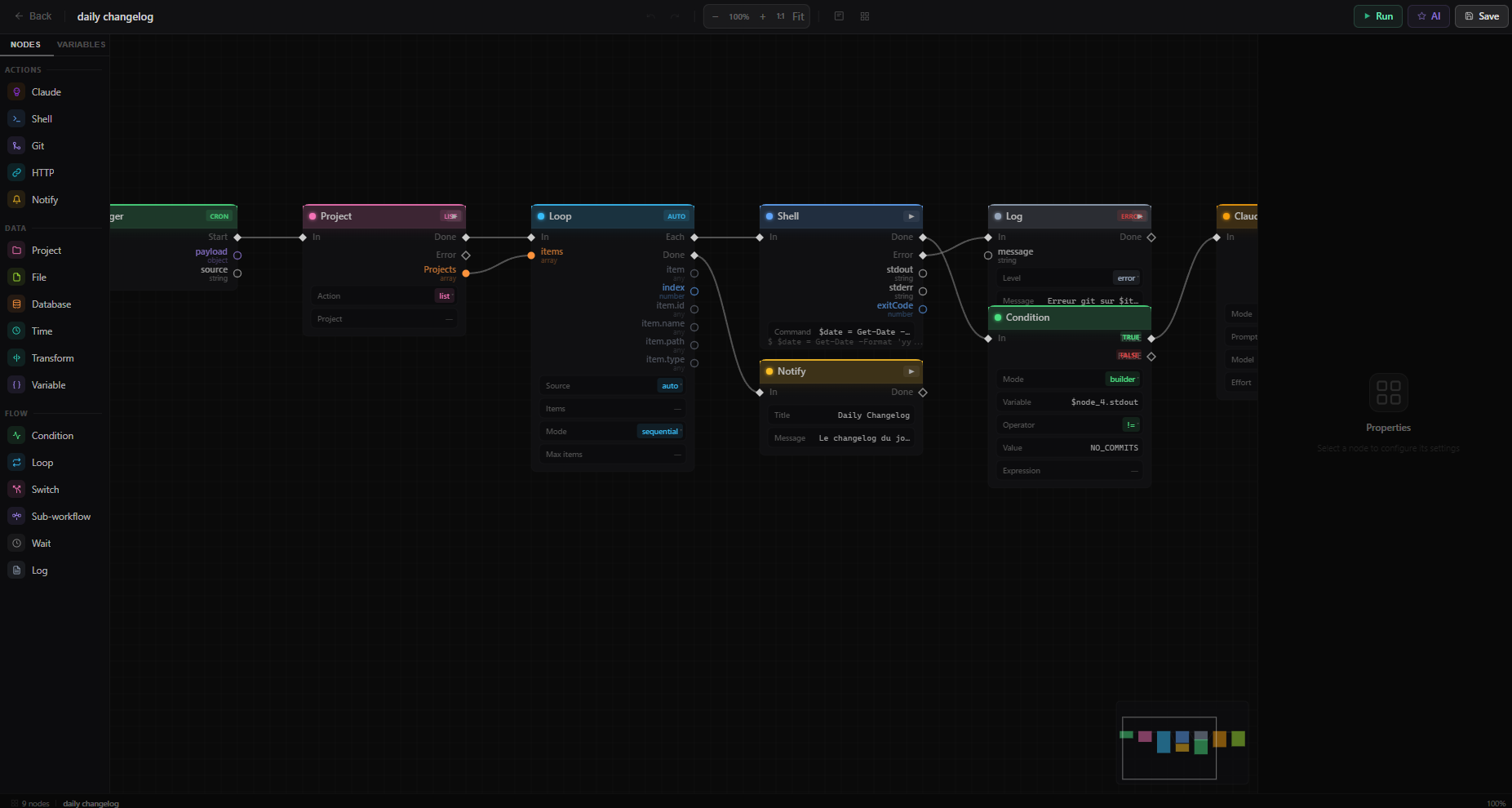Open the NODES tab
The height and width of the screenshot is (808, 1512).
26,45
